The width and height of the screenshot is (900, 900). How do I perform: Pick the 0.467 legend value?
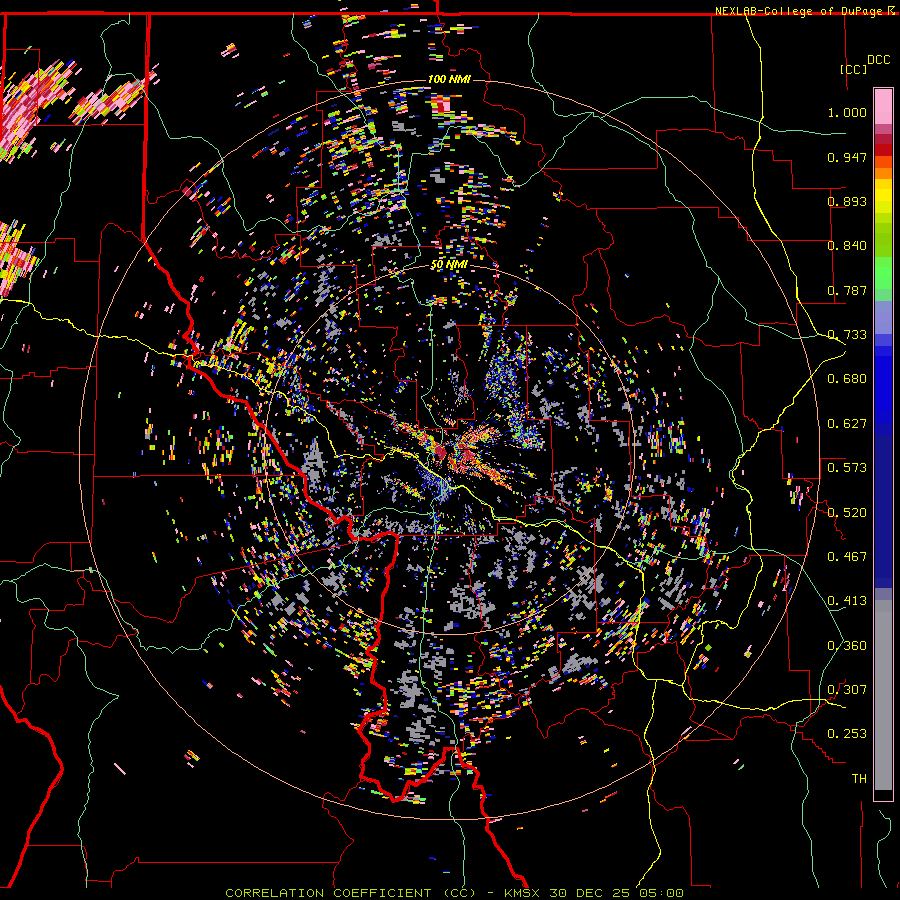coord(847,557)
